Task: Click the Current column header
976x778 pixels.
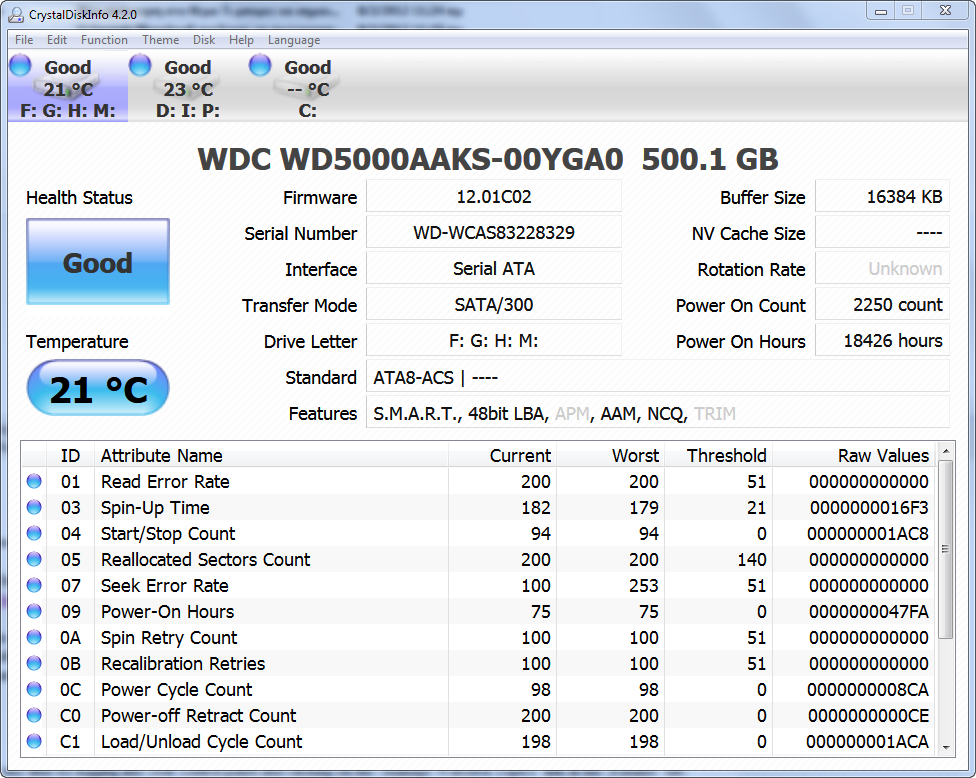Action: 502,456
